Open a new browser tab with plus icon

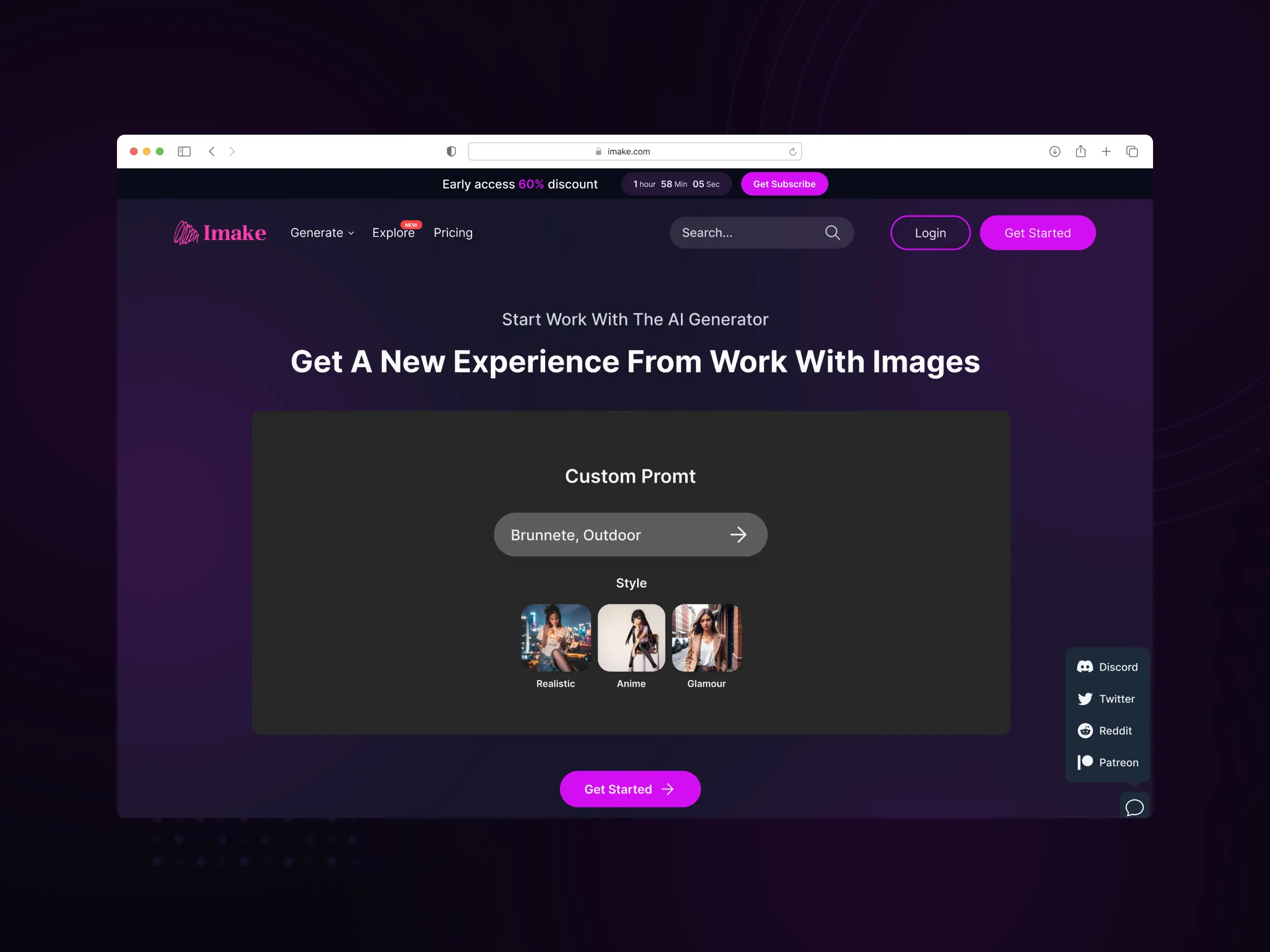[x=1107, y=151]
